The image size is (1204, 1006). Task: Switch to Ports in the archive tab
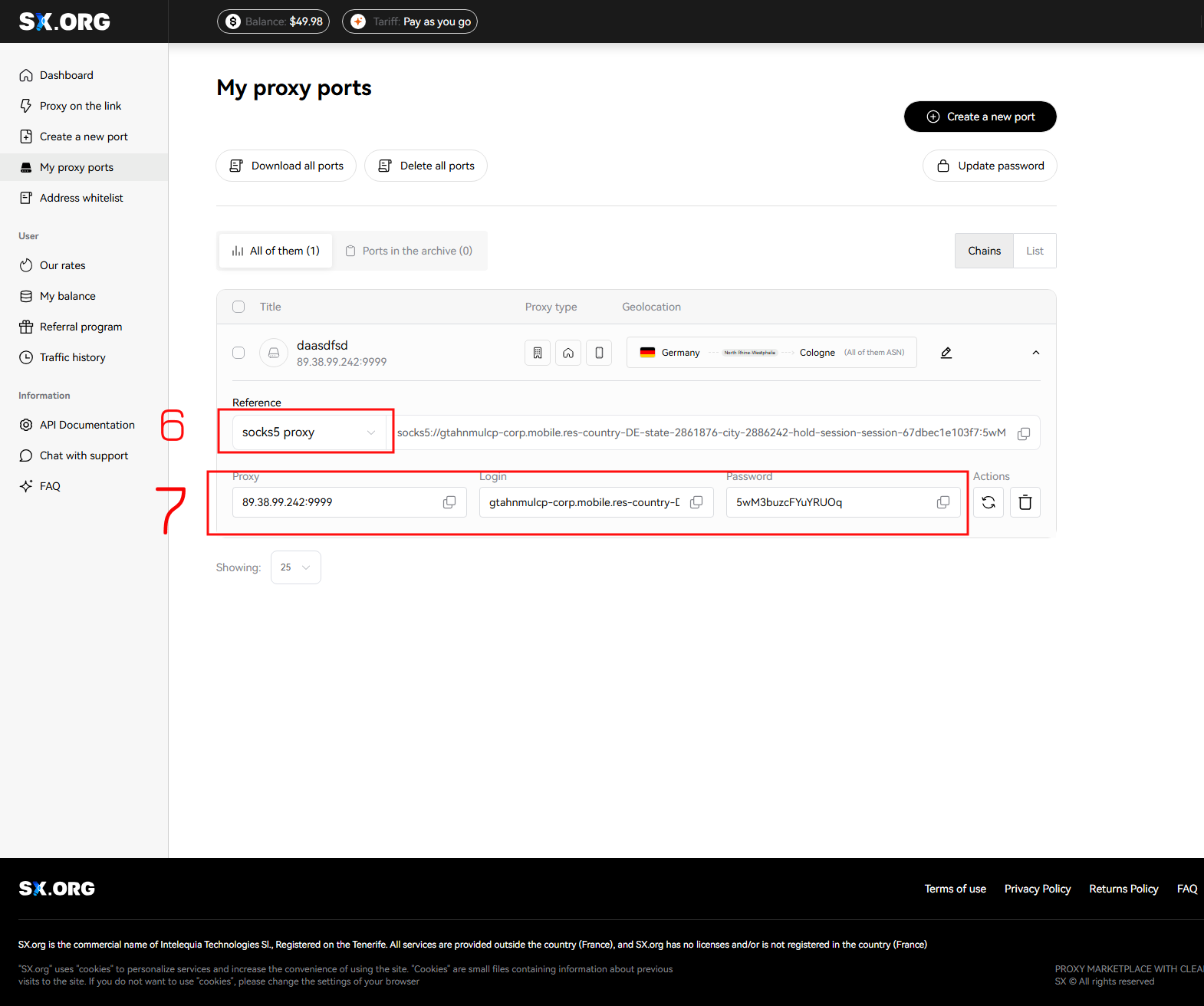pyautogui.click(x=410, y=251)
